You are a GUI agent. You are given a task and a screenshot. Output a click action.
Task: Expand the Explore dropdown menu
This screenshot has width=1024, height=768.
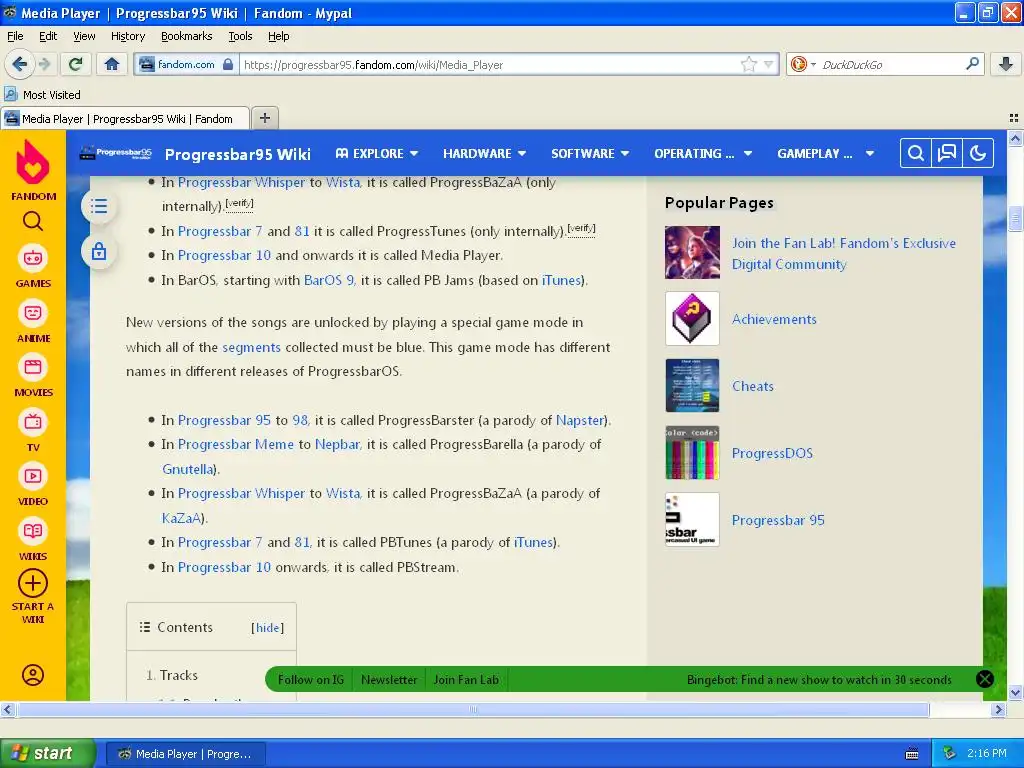[x=377, y=153]
